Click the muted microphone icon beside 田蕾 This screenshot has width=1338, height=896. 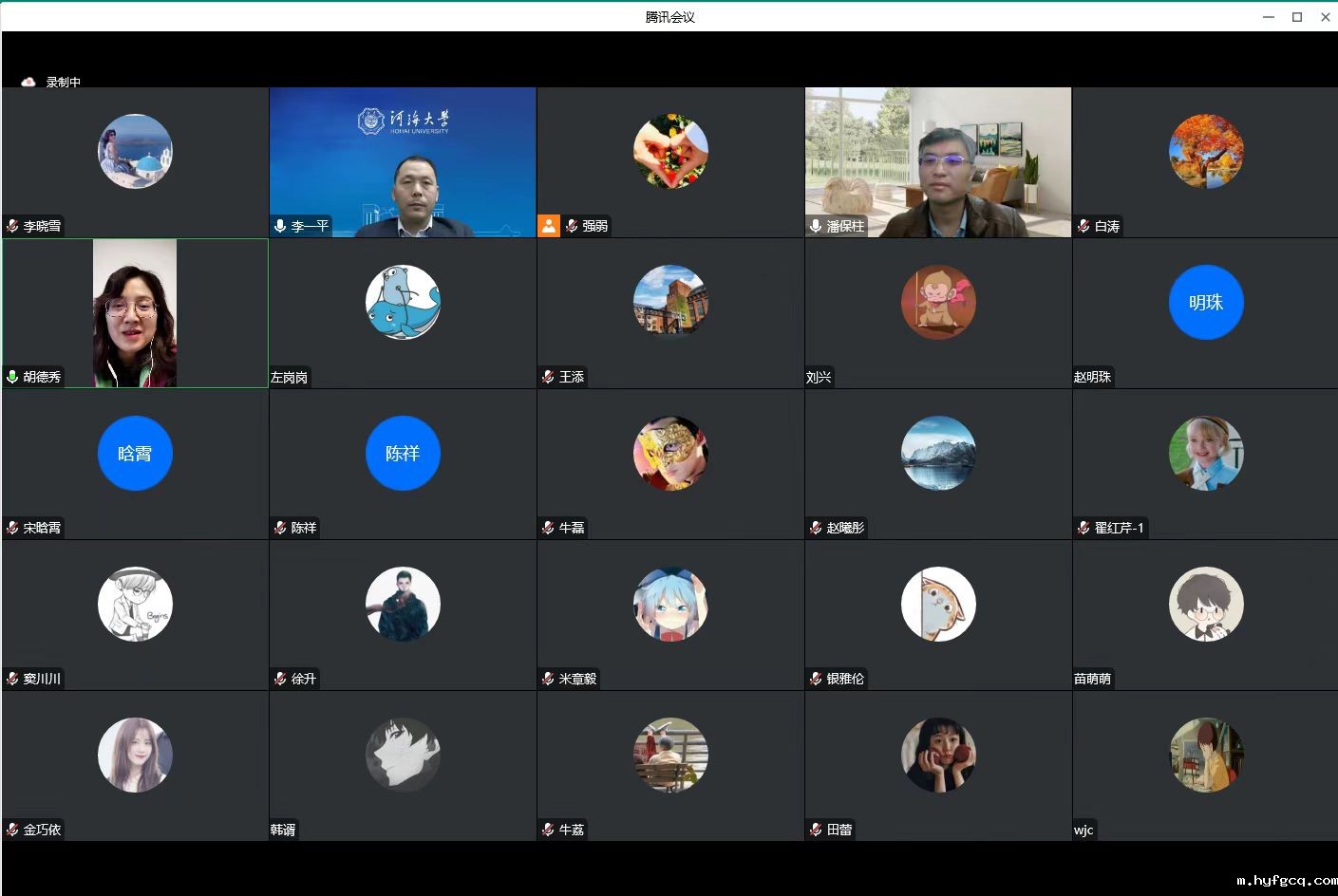pyautogui.click(x=816, y=830)
